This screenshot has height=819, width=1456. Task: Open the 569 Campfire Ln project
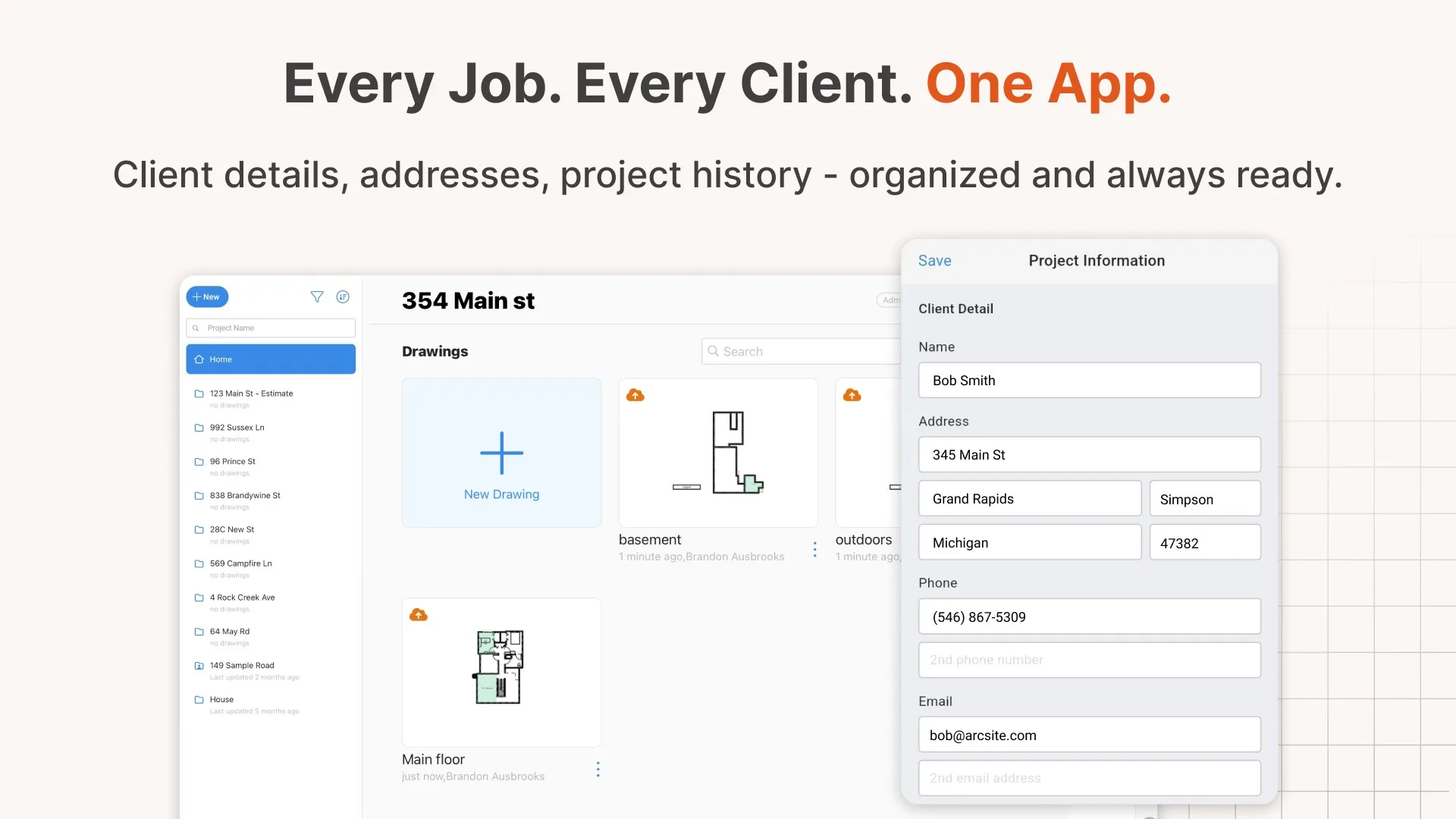271,569
